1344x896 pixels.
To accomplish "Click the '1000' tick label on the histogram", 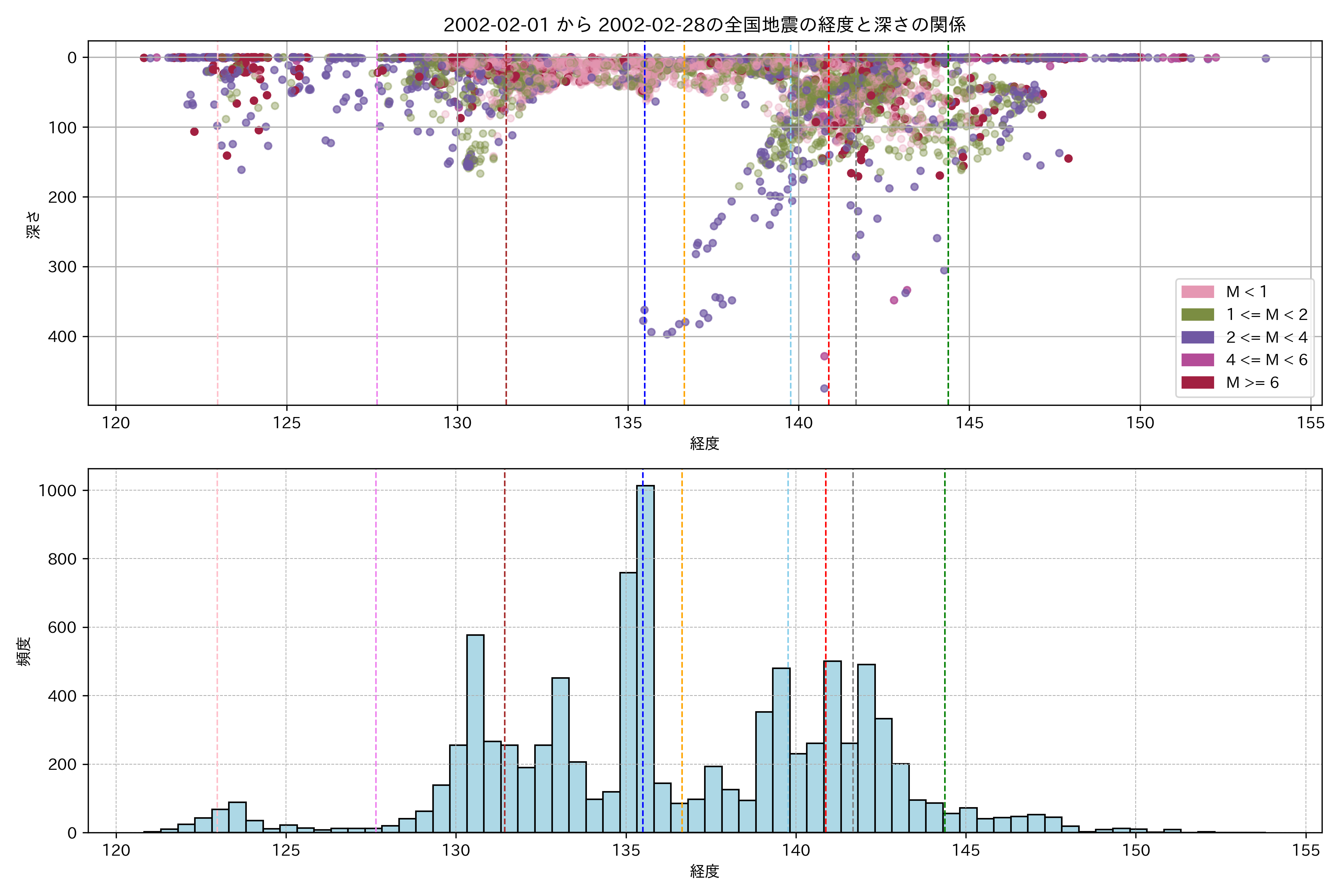I will (x=57, y=491).
